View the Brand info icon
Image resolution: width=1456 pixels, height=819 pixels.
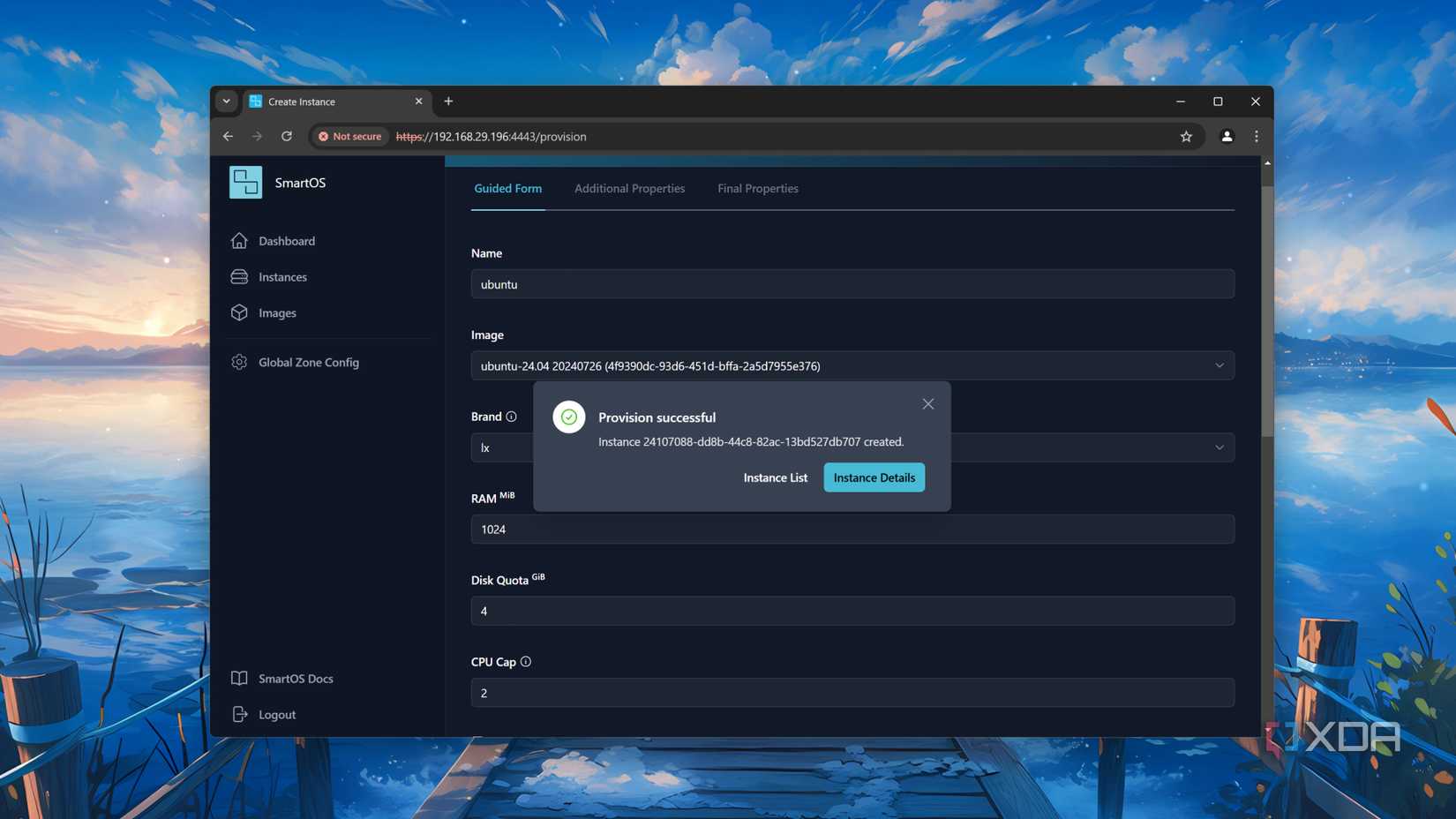[513, 416]
